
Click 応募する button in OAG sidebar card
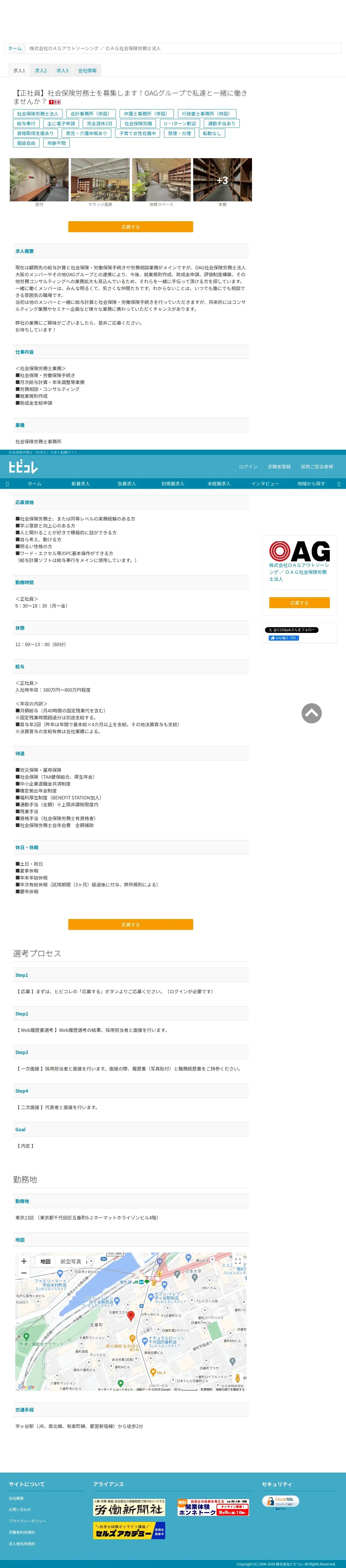pyautogui.click(x=299, y=603)
